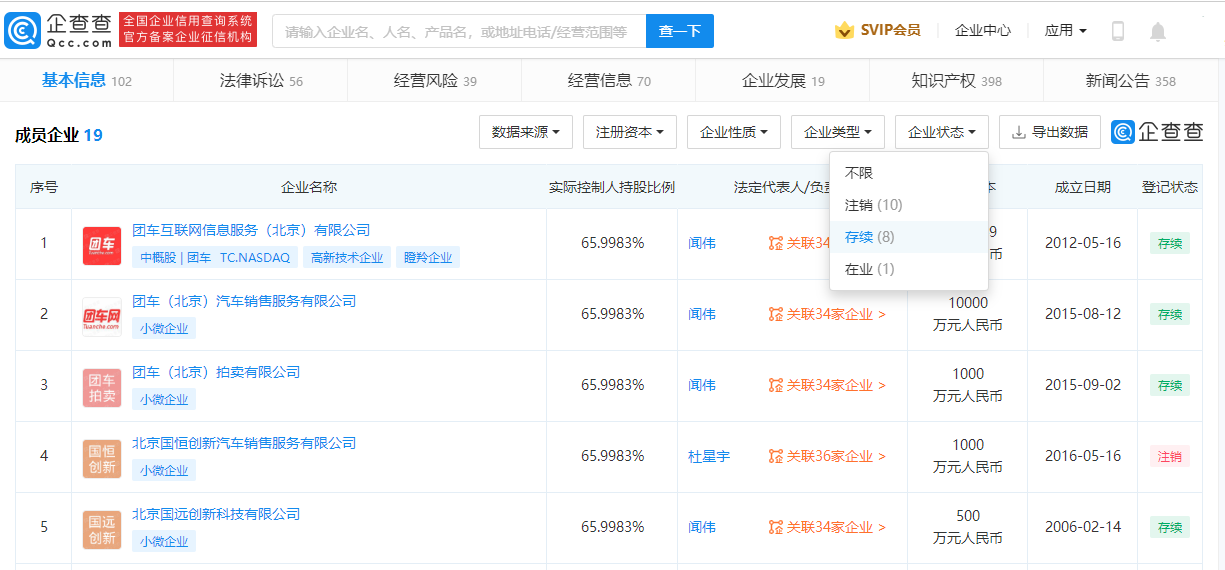Select 在业 (1) status option
1225x570 pixels.
(909, 269)
